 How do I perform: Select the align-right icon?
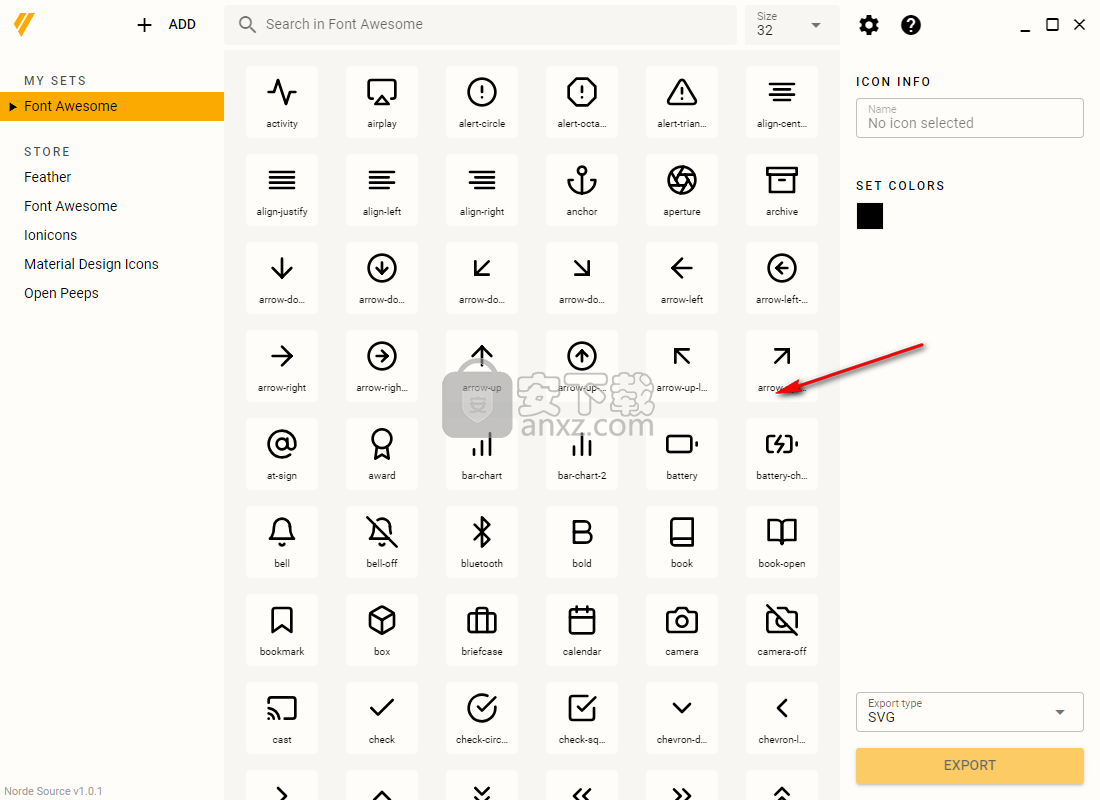pyautogui.click(x=482, y=189)
